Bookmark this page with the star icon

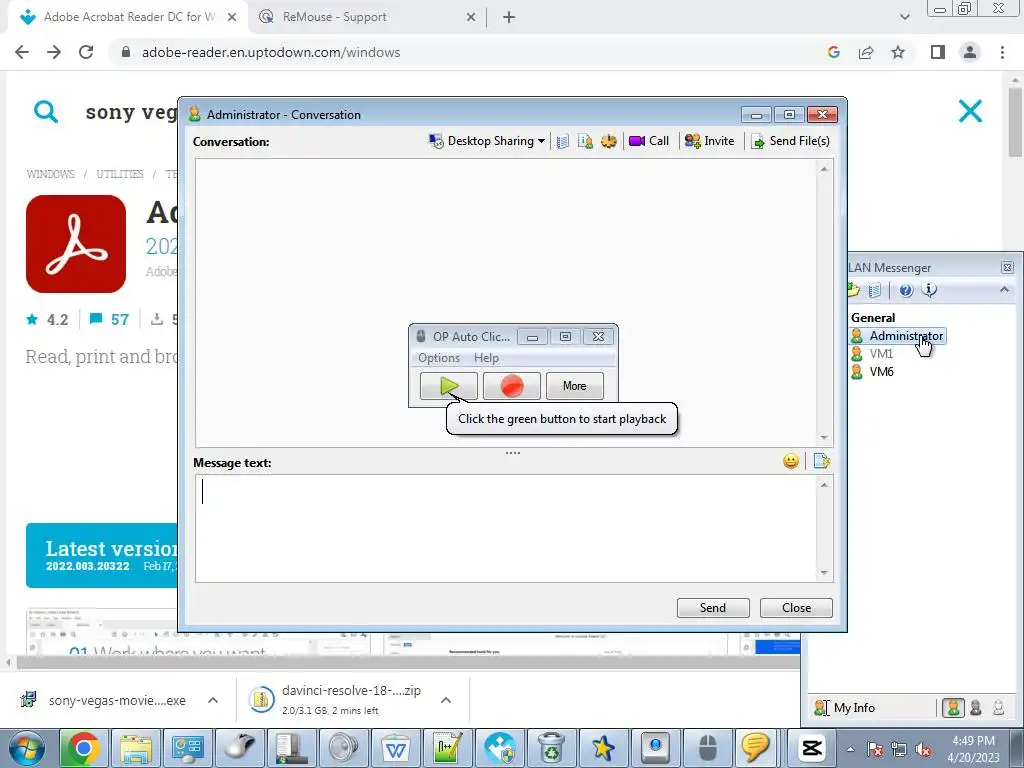898,52
